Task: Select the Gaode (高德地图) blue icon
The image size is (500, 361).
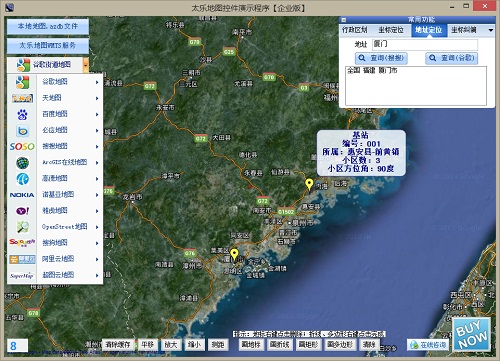Action: 22,179
